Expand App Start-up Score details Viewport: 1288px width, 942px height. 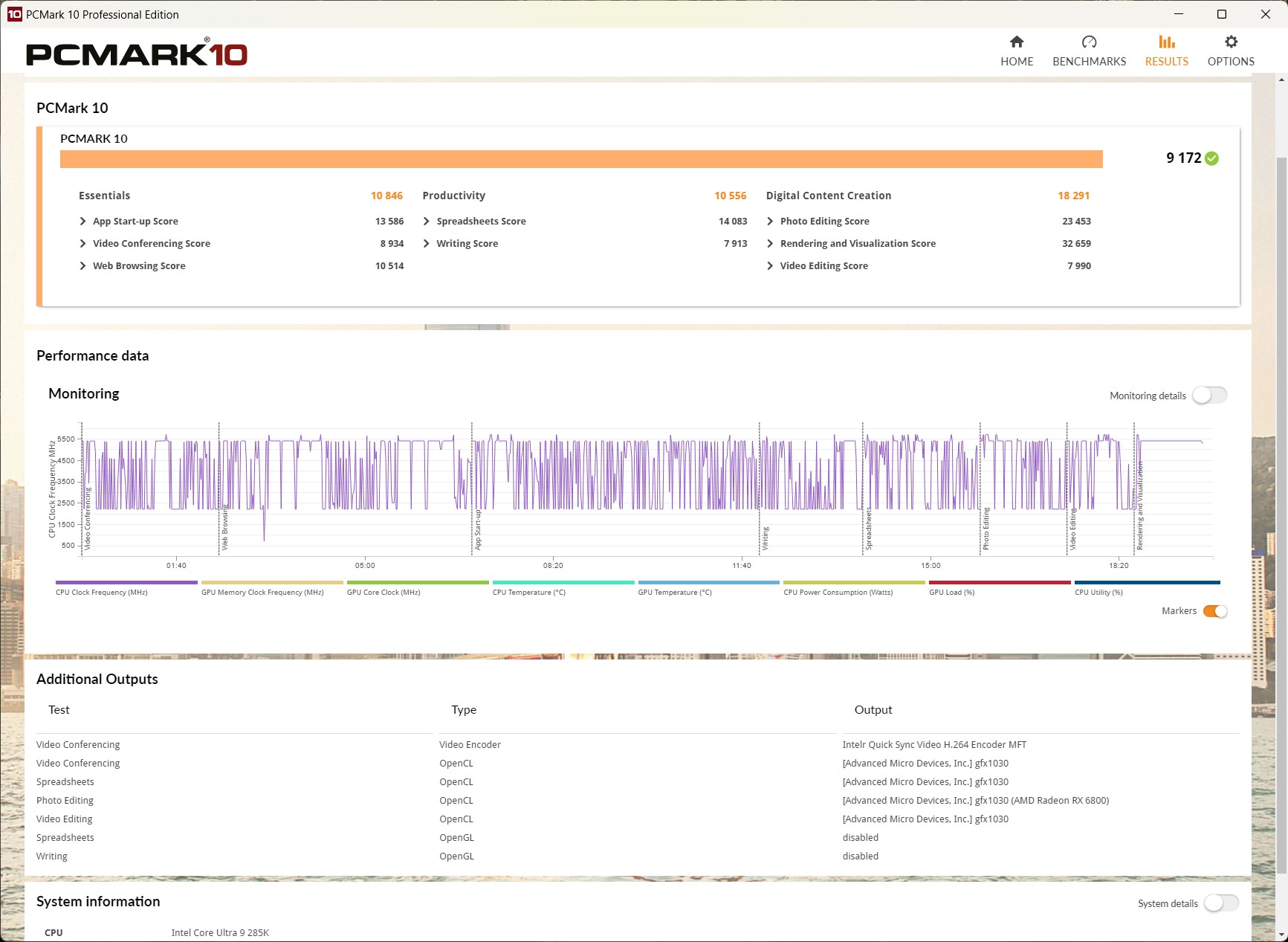coord(83,221)
